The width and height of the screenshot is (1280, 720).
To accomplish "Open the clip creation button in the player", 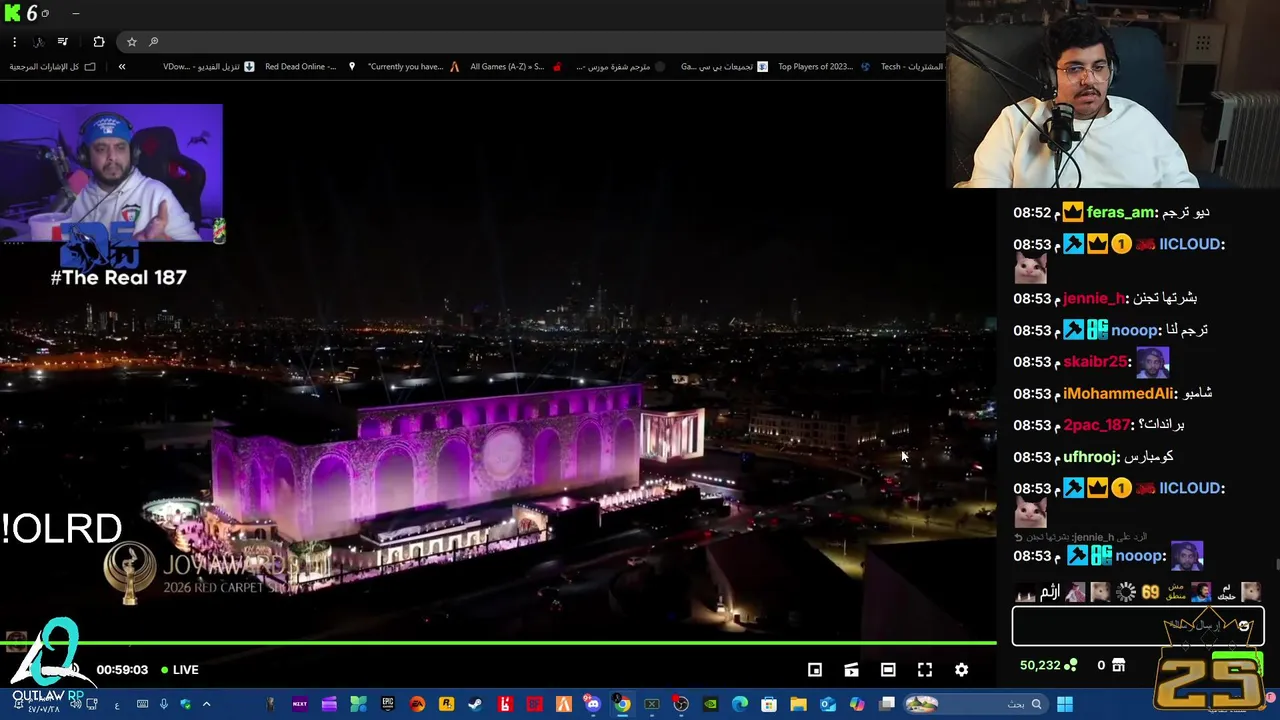I will click(851, 670).
